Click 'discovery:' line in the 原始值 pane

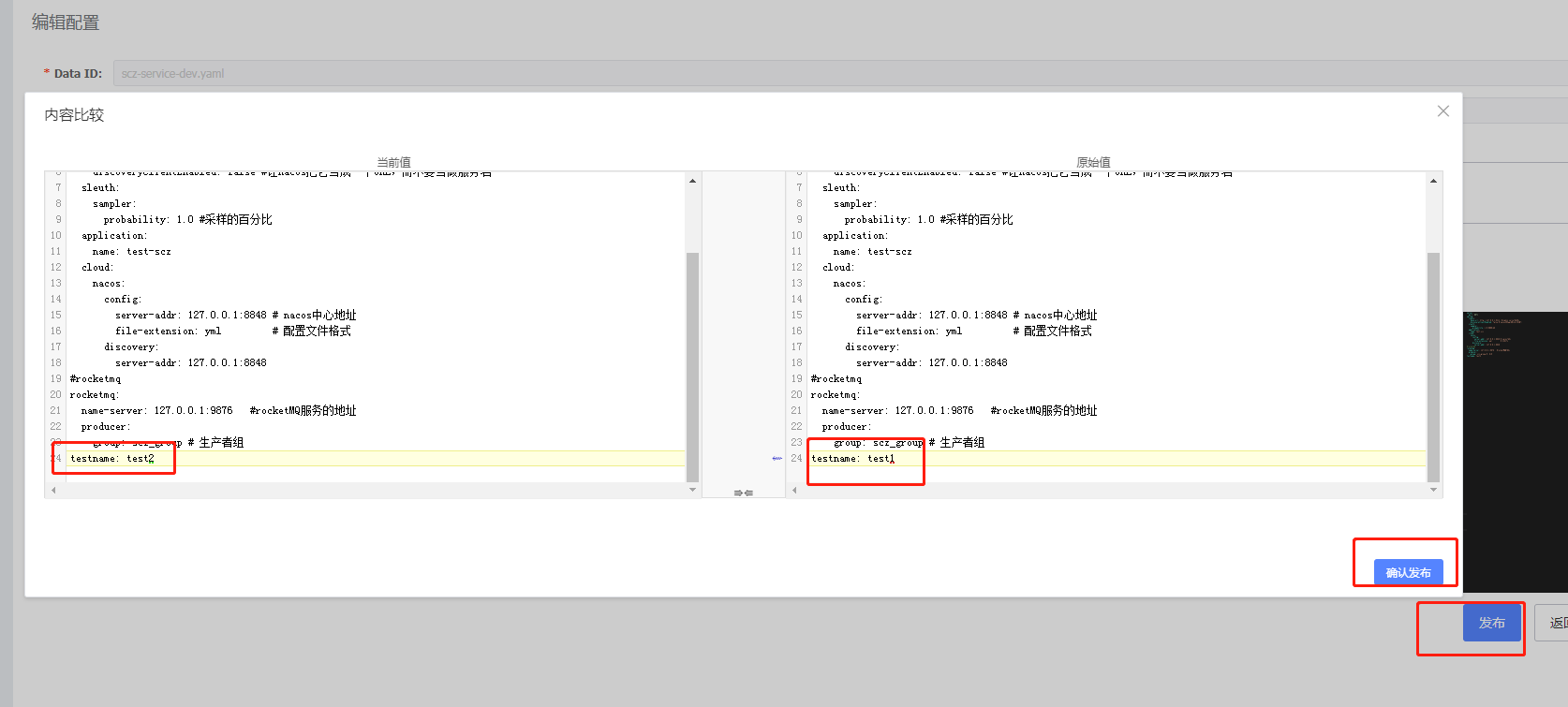pyautogui.click(x=872, y=346)
